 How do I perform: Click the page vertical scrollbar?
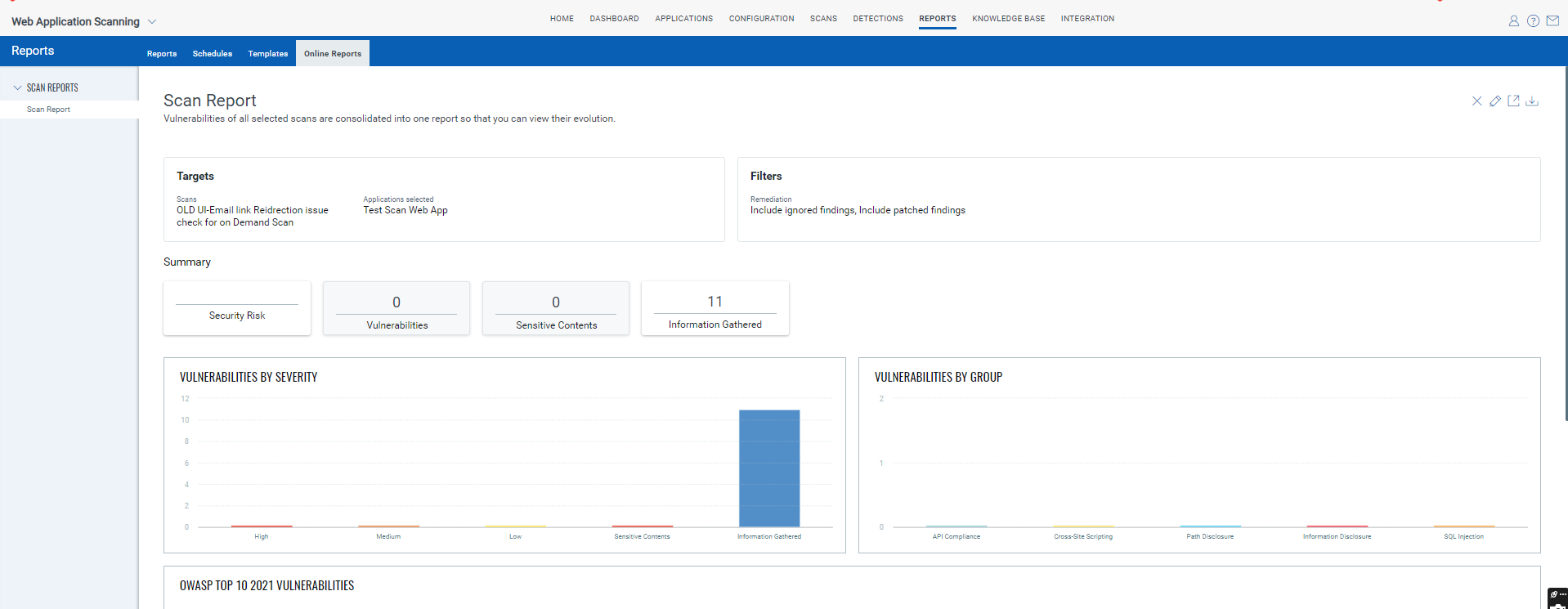(1565, 245)
